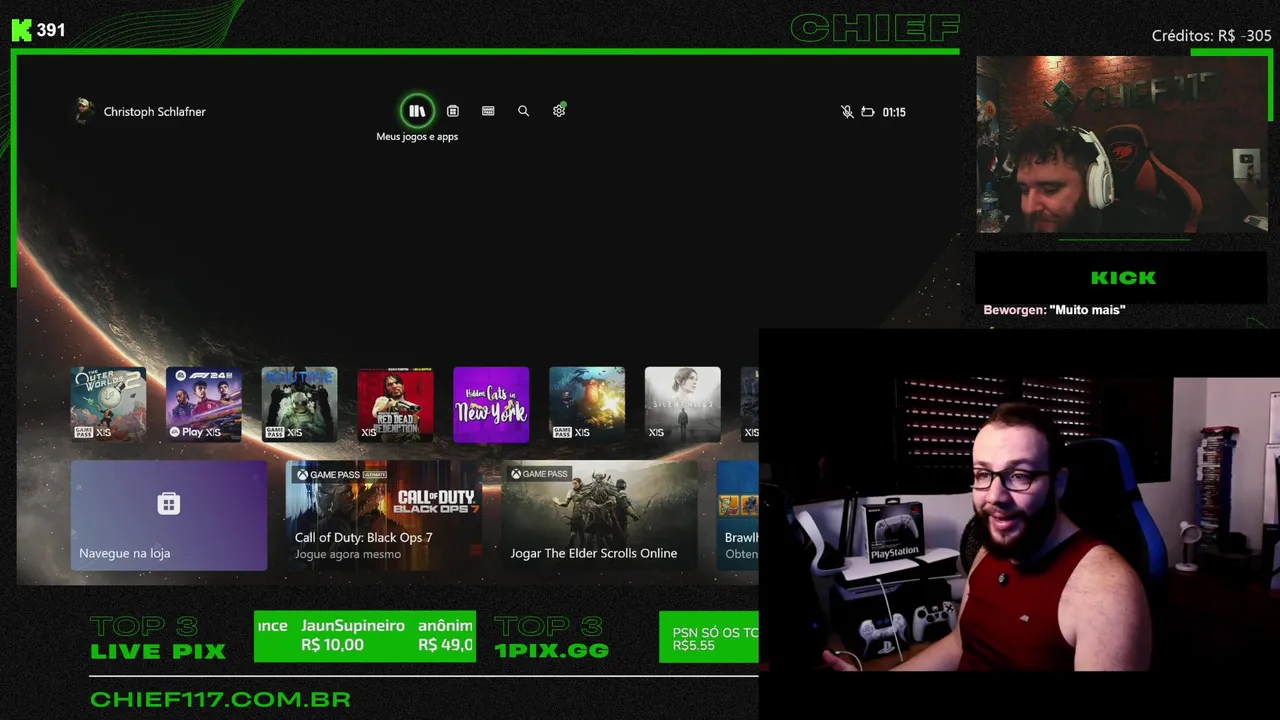Click the TOP 3 LIVE PIX label

[158, 639]
